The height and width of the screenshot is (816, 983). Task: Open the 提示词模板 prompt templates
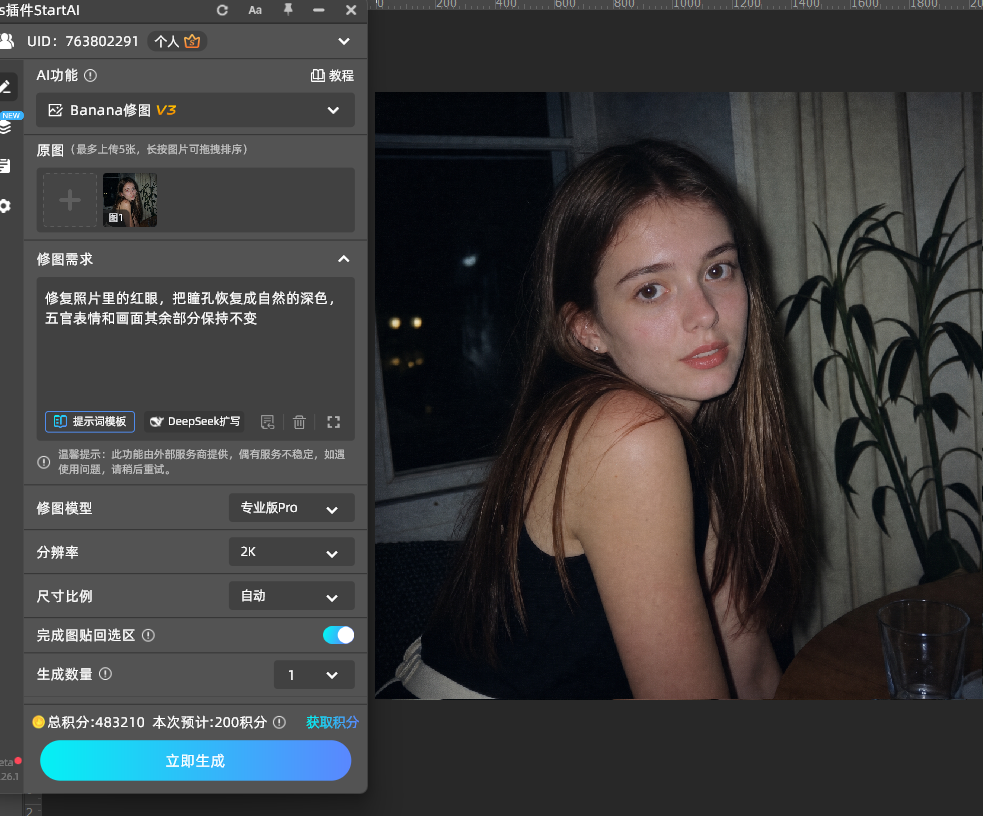(x=90, y=422)
